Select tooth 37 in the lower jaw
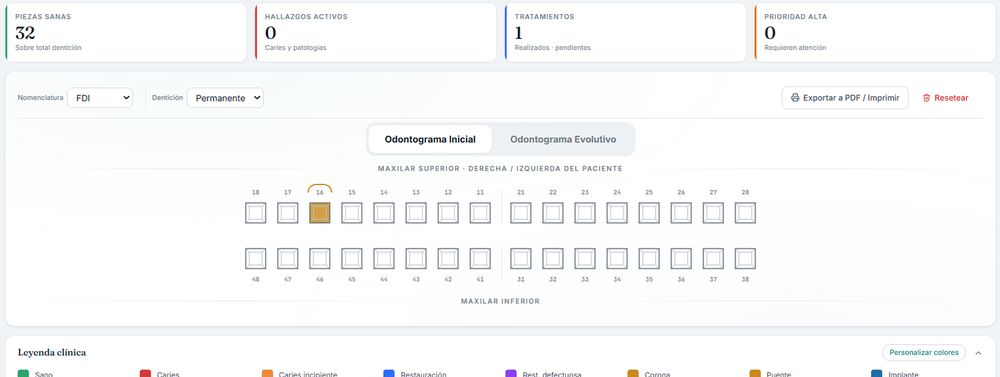This screenshot has height=377, width=1000. [x=714, y=258]
